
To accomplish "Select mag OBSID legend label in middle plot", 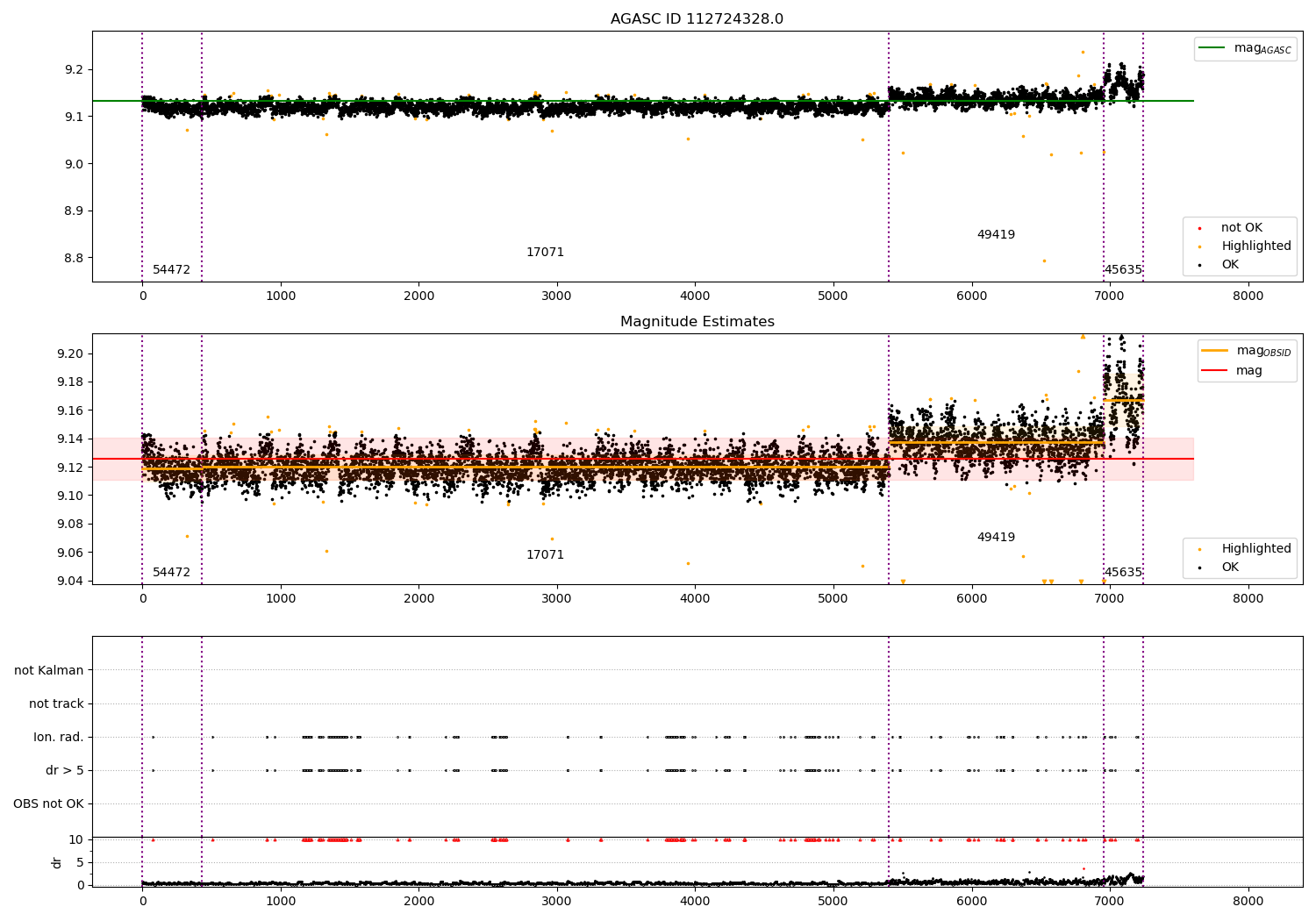I will pos(1264,352).
